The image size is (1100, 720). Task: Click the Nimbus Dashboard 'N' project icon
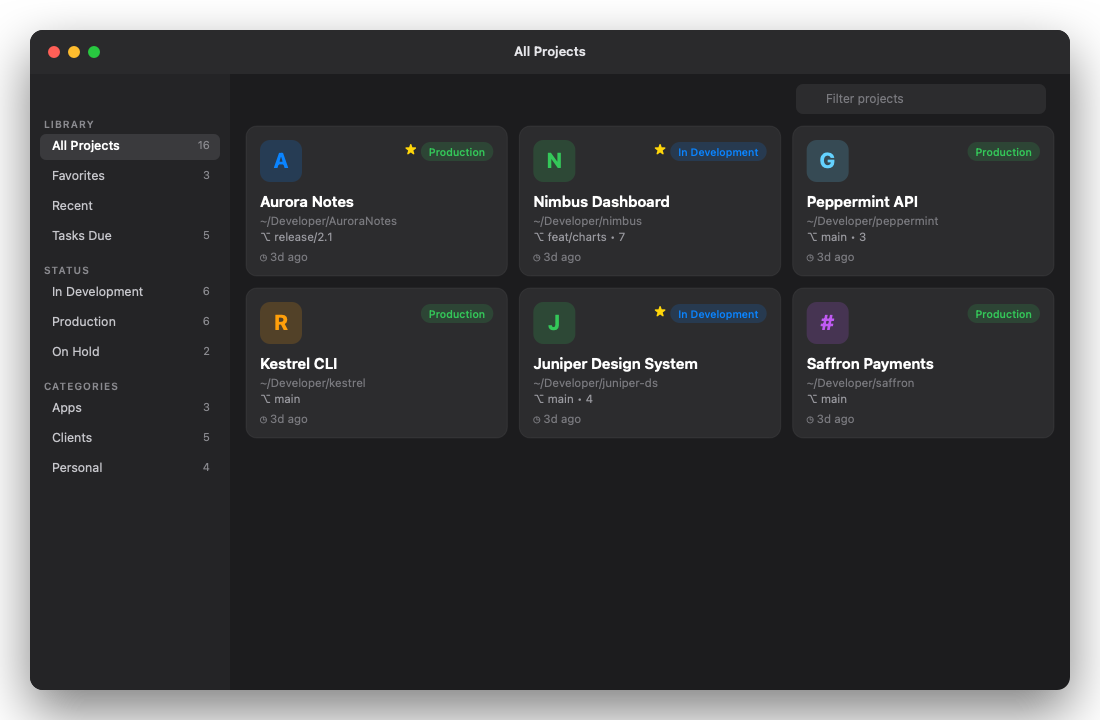coord(554,161)
